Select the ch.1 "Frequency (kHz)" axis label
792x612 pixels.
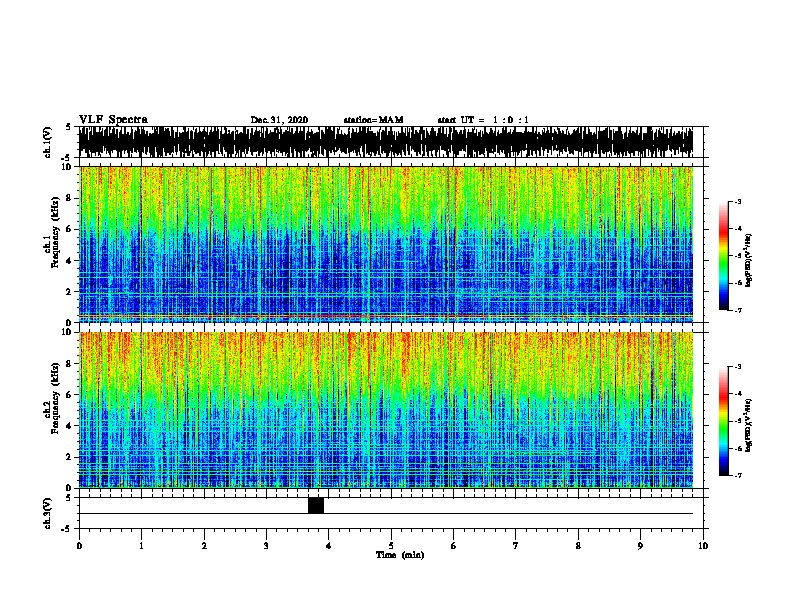click(55, 233)
